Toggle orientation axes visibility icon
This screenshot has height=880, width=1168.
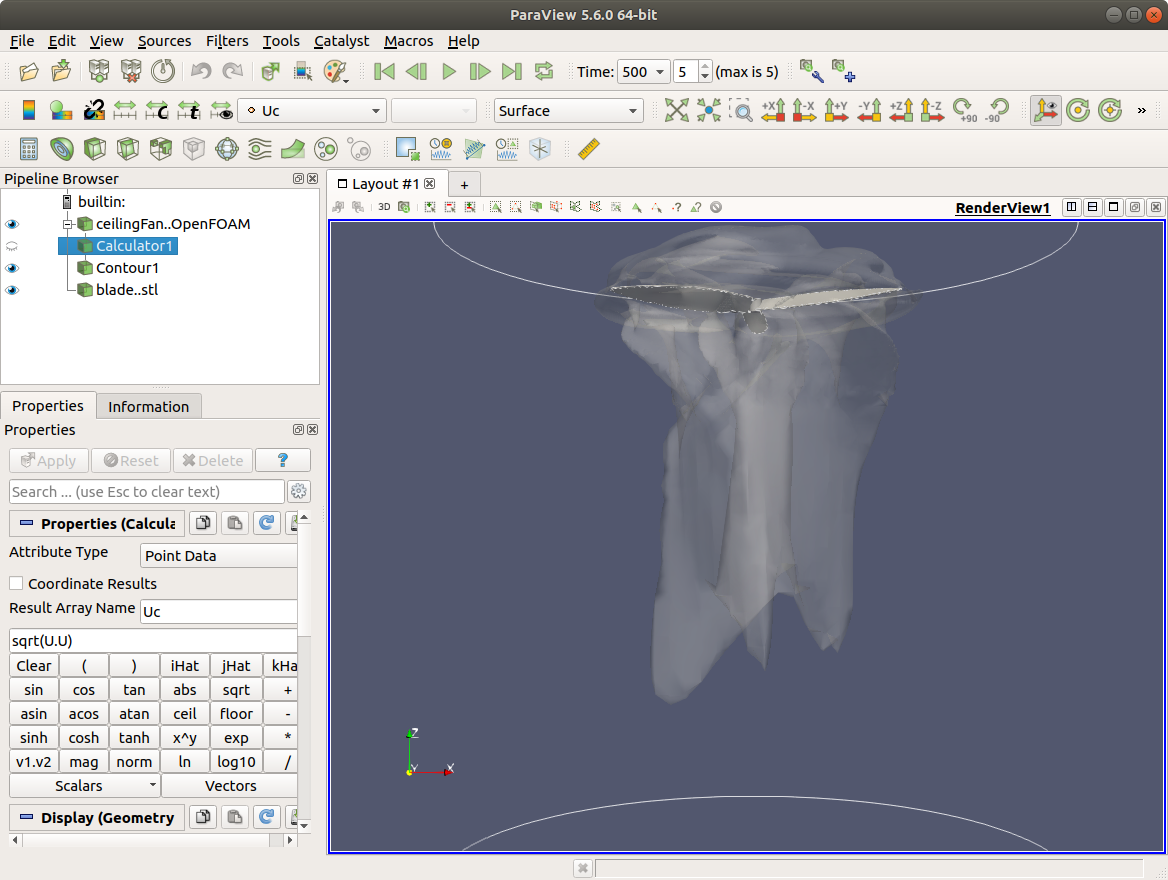click(1046, 110)
